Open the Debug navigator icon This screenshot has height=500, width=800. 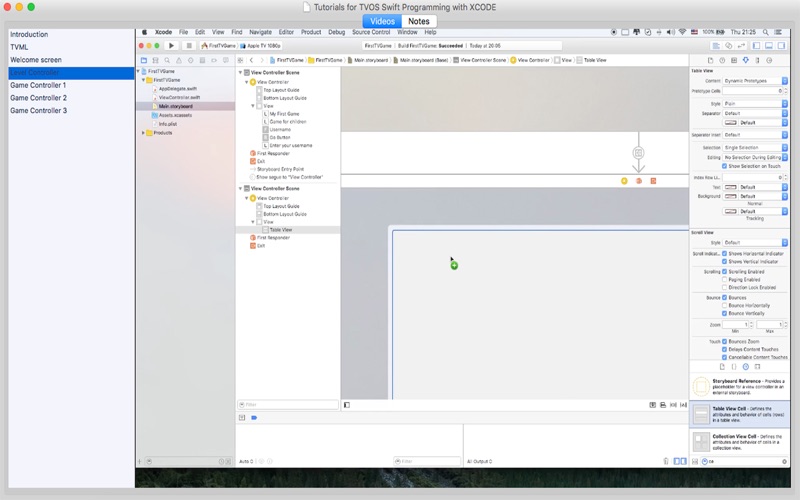coord(203,60)
